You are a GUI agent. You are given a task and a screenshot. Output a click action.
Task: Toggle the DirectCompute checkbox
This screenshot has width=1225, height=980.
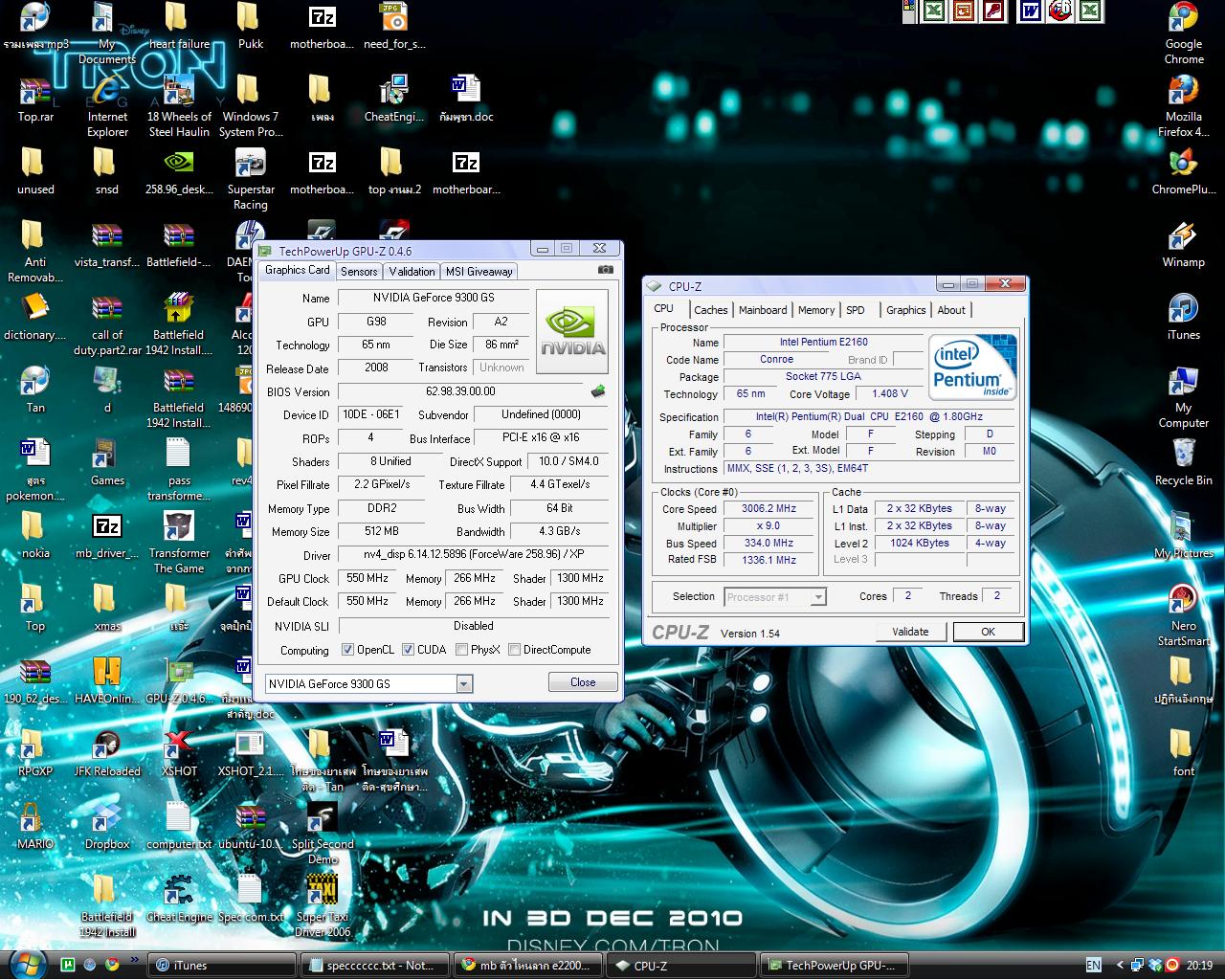click(515, 650)
